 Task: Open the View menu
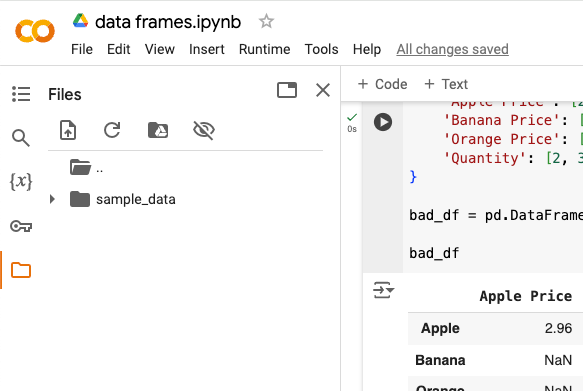(160, 49)
